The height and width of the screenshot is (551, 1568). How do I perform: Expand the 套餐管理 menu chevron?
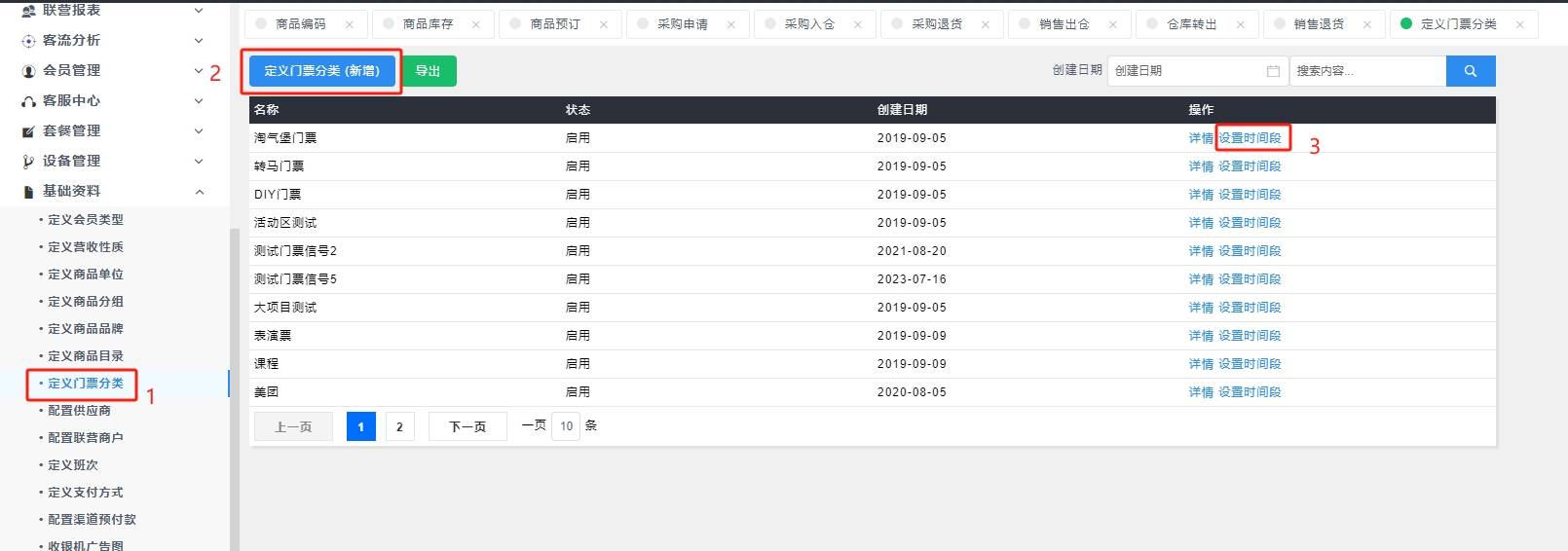(x=199, y=131)
